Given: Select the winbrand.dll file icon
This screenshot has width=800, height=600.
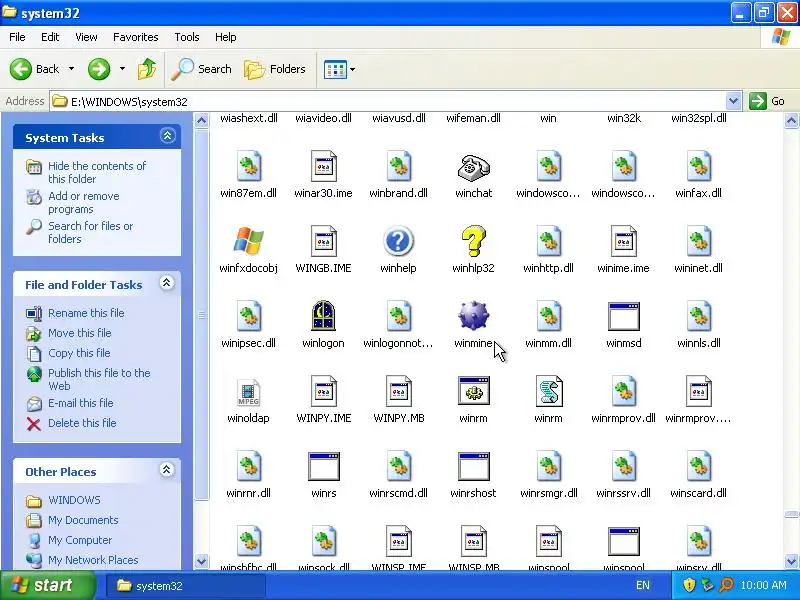Looking at the screenshot, I should coord(398,166).
